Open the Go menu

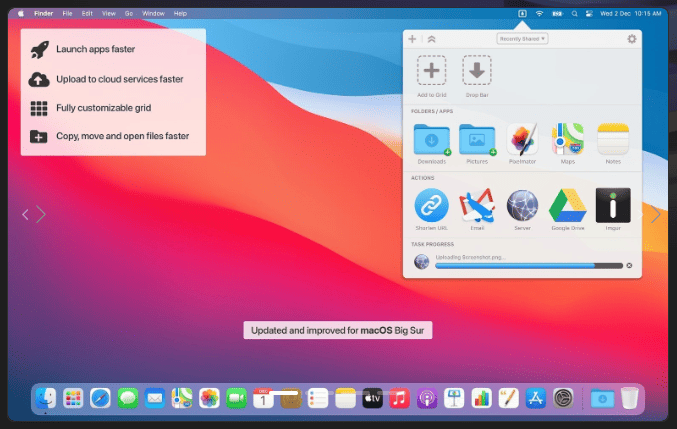tap(129, 13)
